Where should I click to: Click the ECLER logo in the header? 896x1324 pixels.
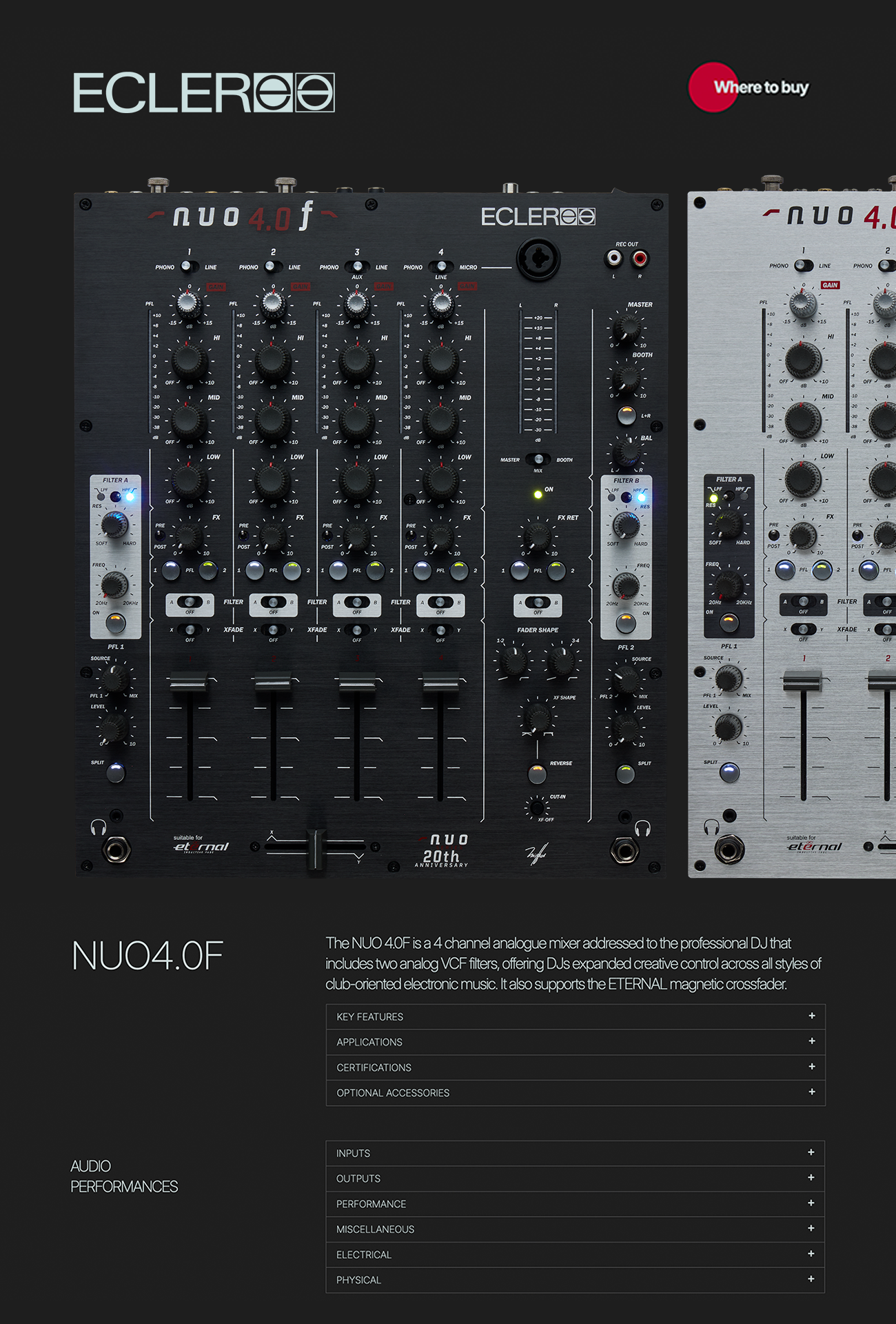tap(203, 92)
